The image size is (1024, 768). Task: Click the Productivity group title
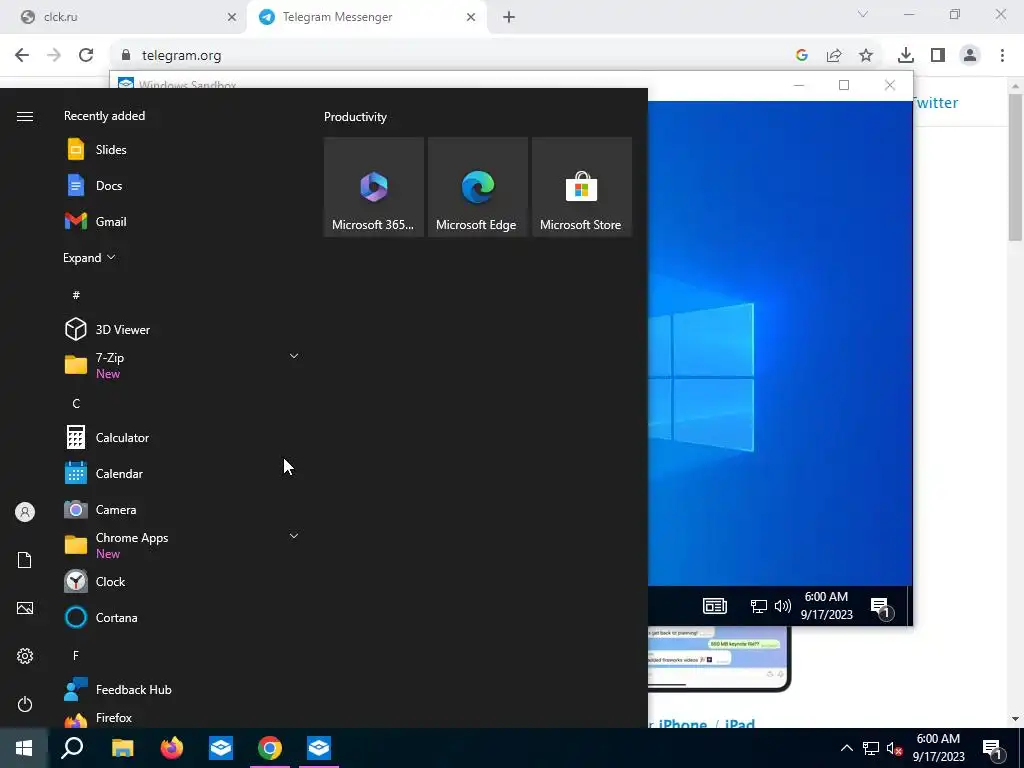355,117
